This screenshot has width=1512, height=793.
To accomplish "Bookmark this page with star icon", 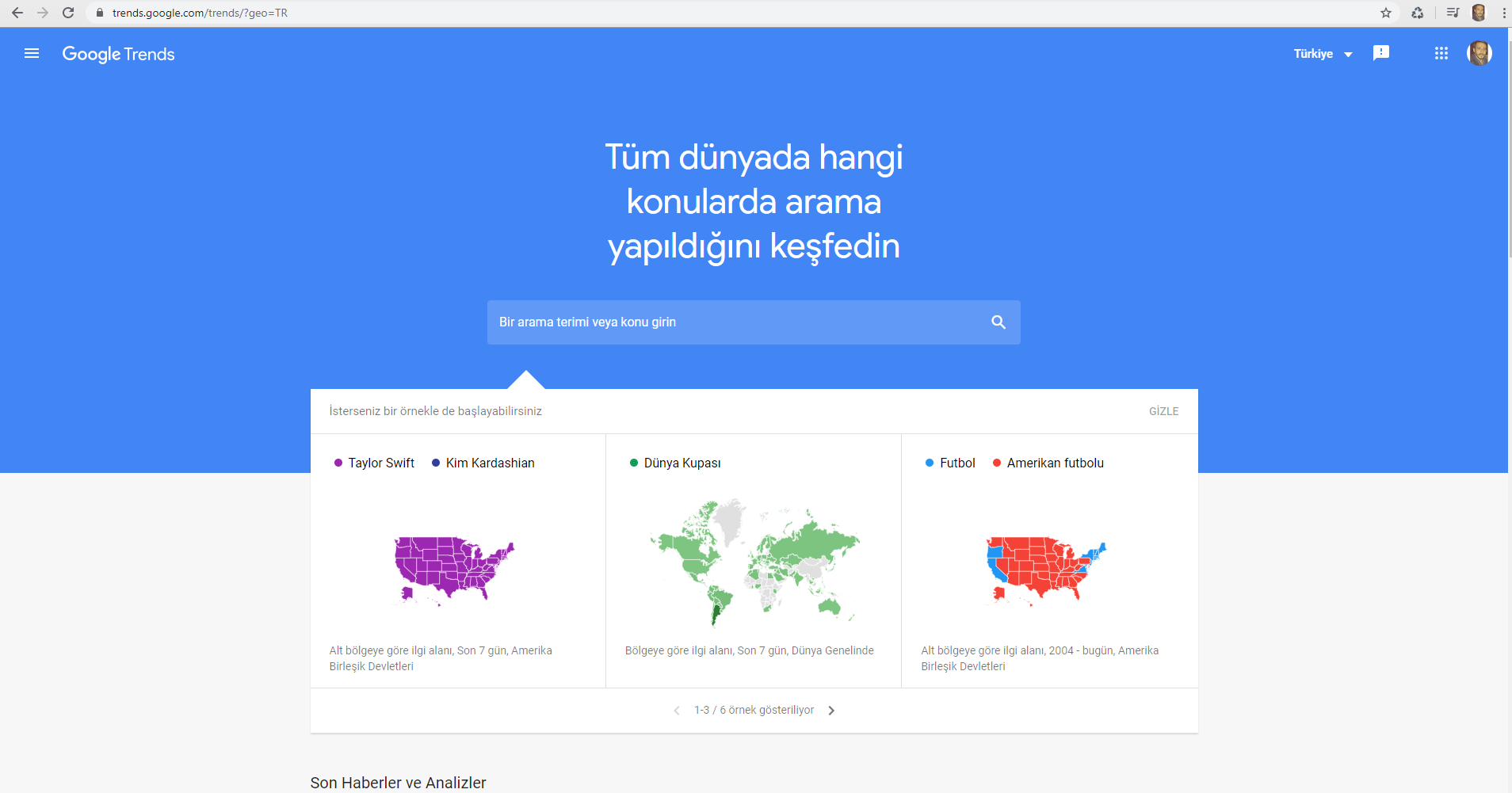I will 1386,13.
